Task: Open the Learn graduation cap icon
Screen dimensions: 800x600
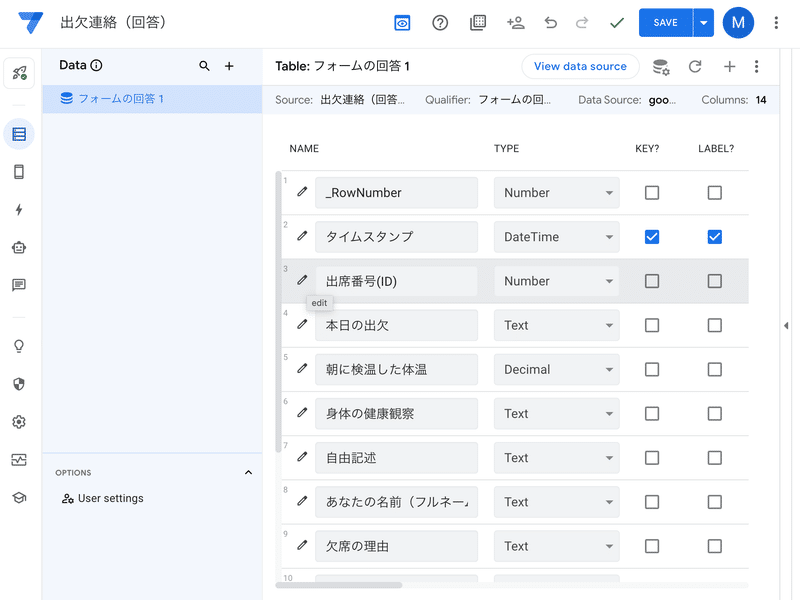Action: 19,497
